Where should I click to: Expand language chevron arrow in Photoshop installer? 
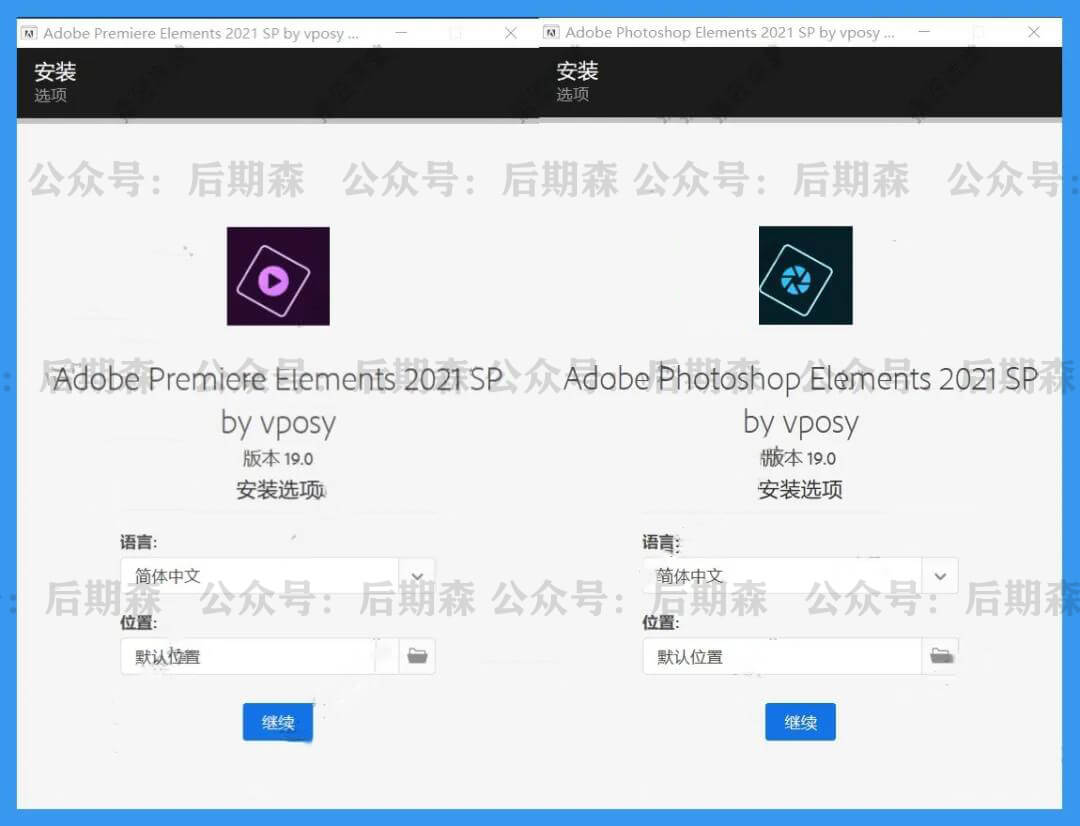pos(940,576)
